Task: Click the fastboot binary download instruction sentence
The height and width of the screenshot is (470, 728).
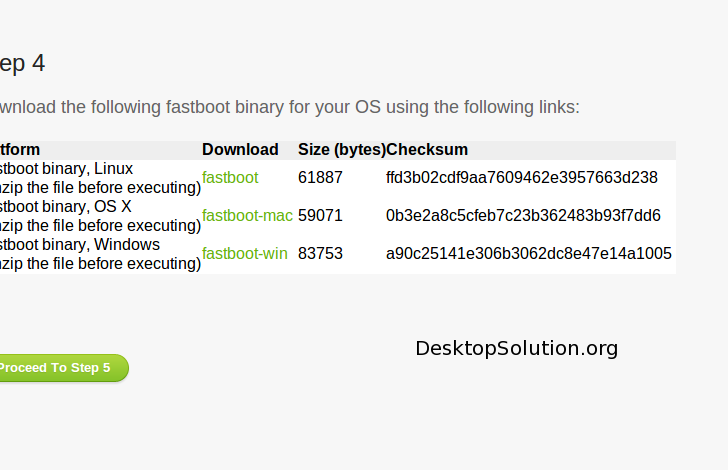Action: tap(288, 107)
